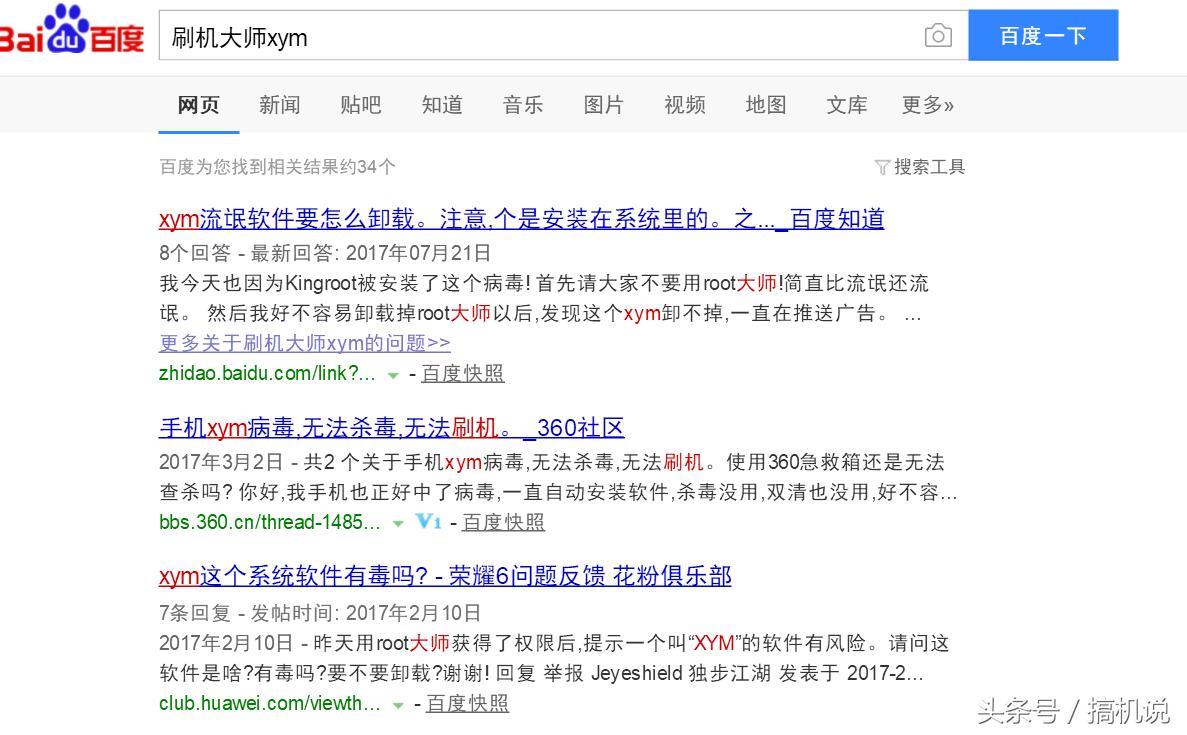
Task: Switch to the 图片 tab
Action: coord(603,105)
